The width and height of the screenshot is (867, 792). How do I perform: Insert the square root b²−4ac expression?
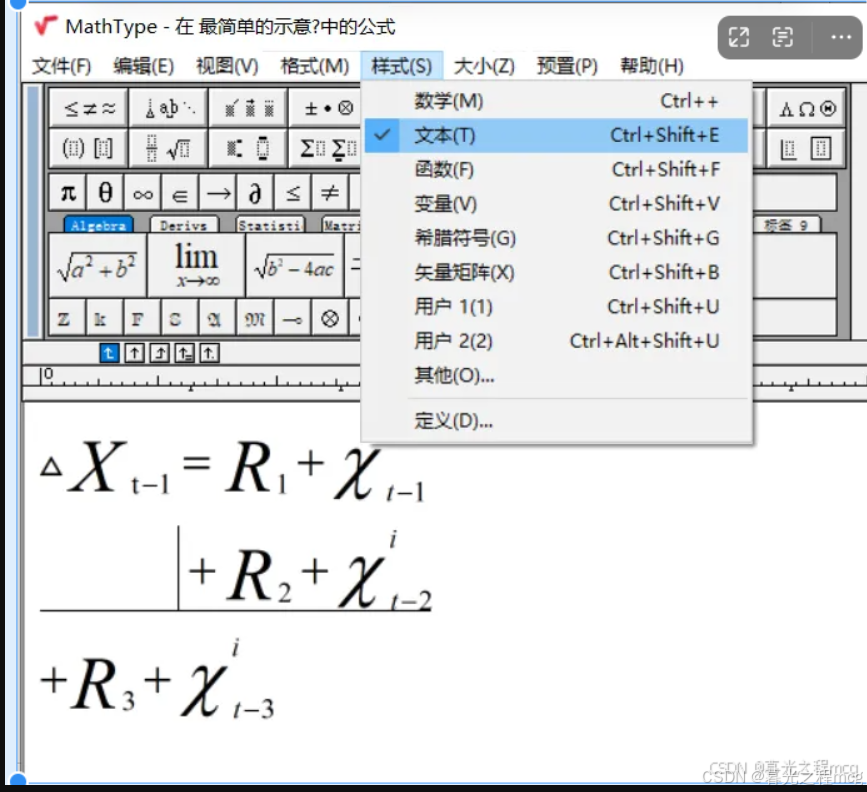point(295,265)
